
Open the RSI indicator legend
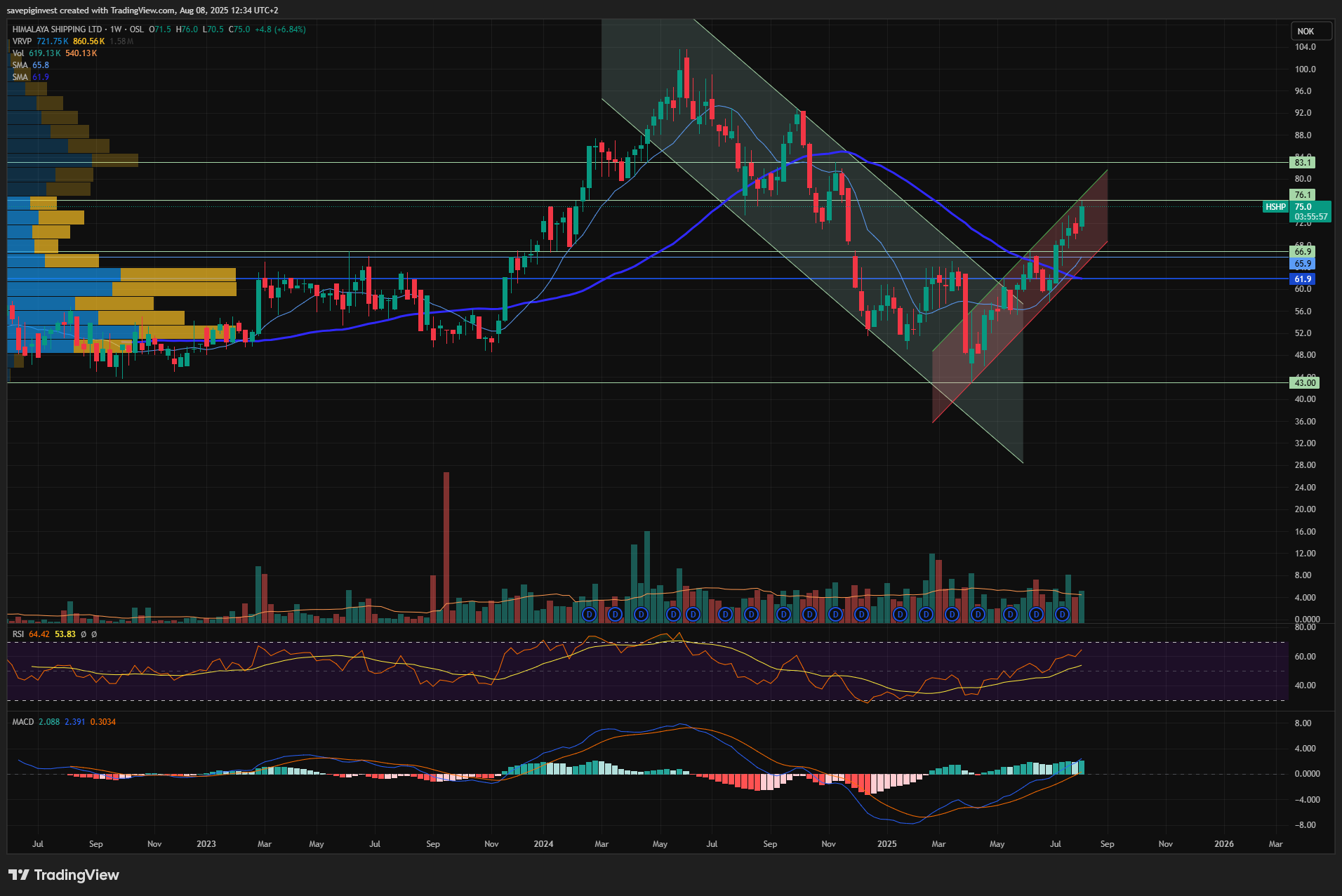tap(18, 634)
